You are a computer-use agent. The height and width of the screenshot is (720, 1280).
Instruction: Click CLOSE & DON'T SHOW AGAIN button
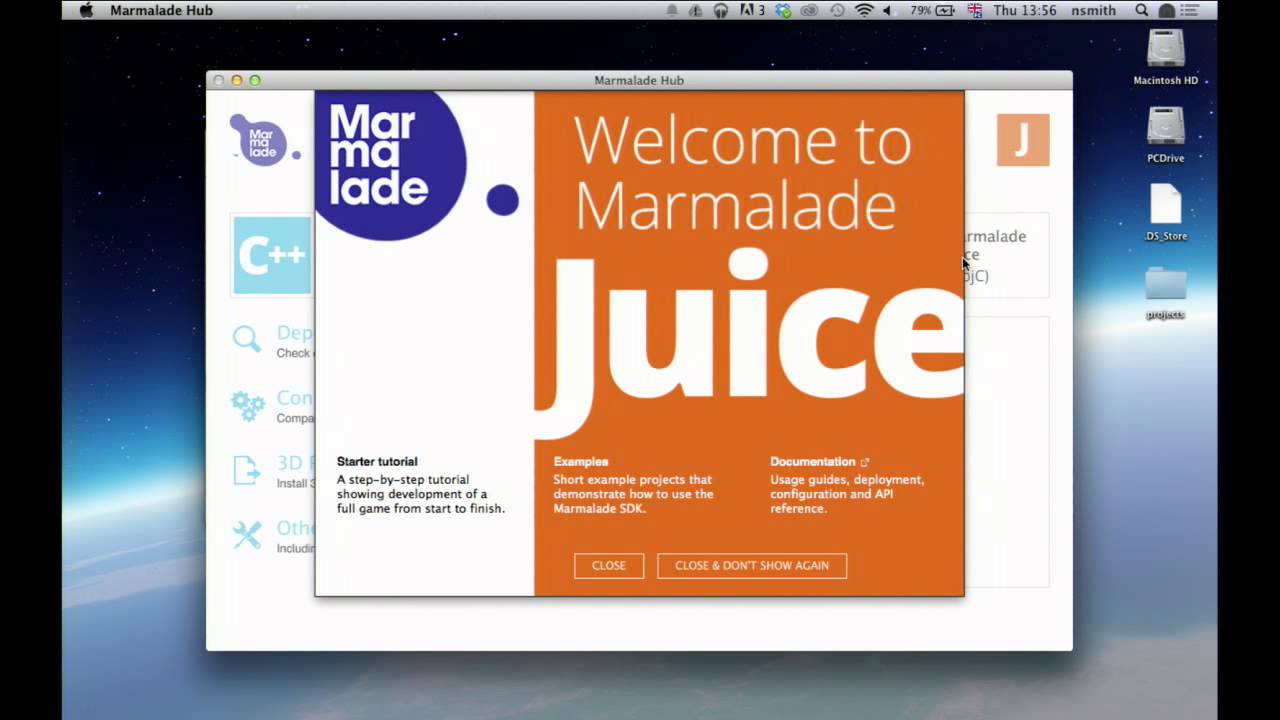752,565
